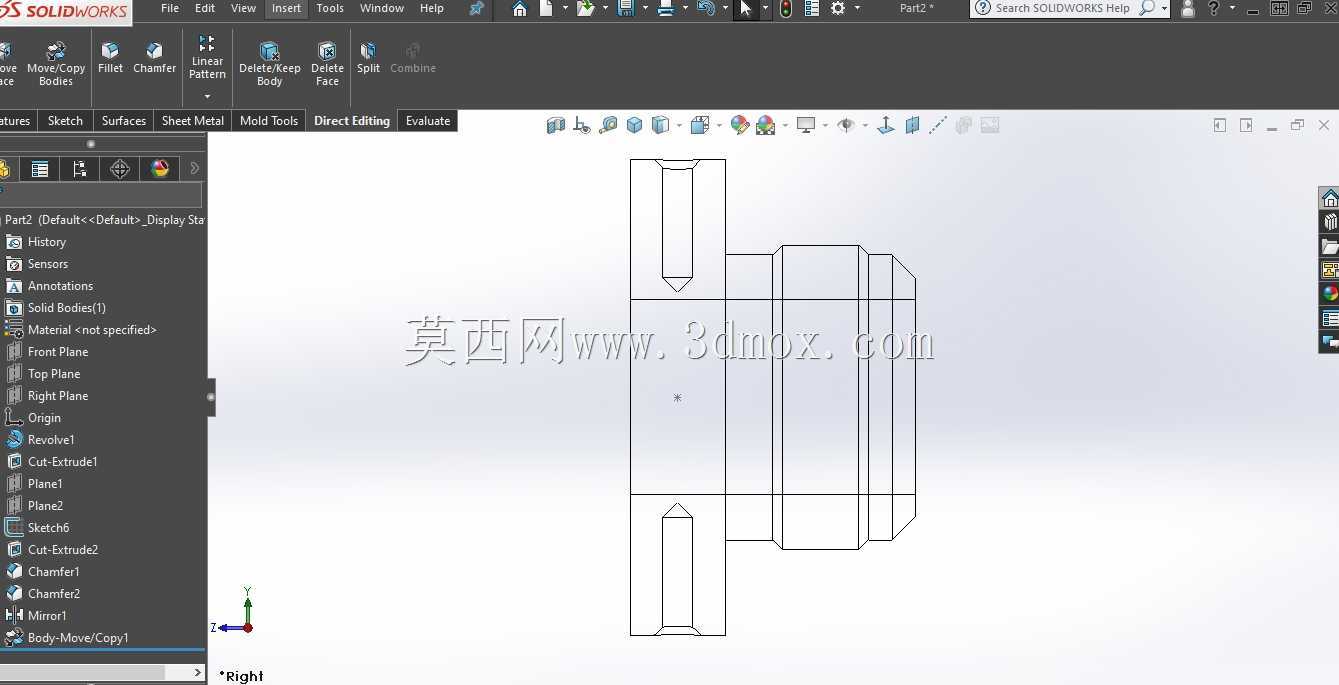The width and height of the screenshot is (1339, 685).
Task: Click the Apply Scene icon
Action: coord(766,125)
